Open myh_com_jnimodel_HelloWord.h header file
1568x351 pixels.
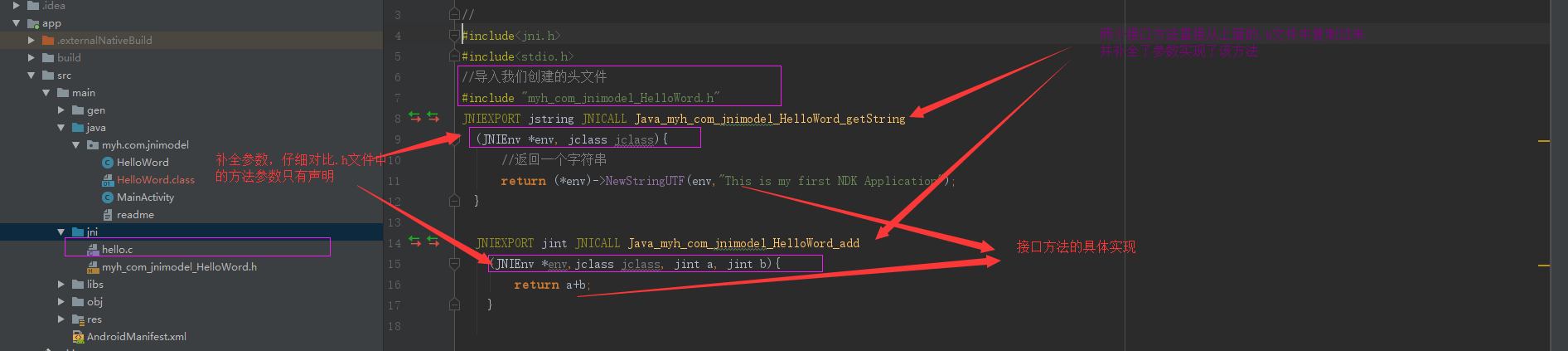179,267
